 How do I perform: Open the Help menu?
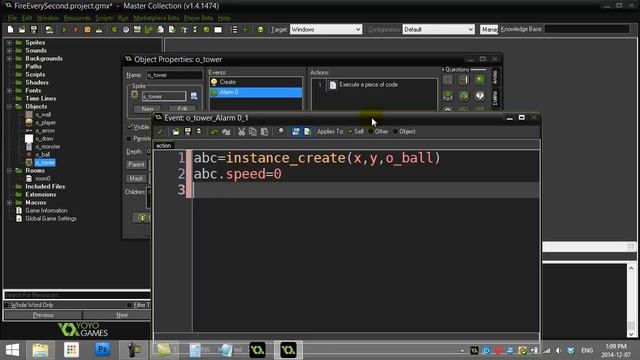[x=224, y=18]
